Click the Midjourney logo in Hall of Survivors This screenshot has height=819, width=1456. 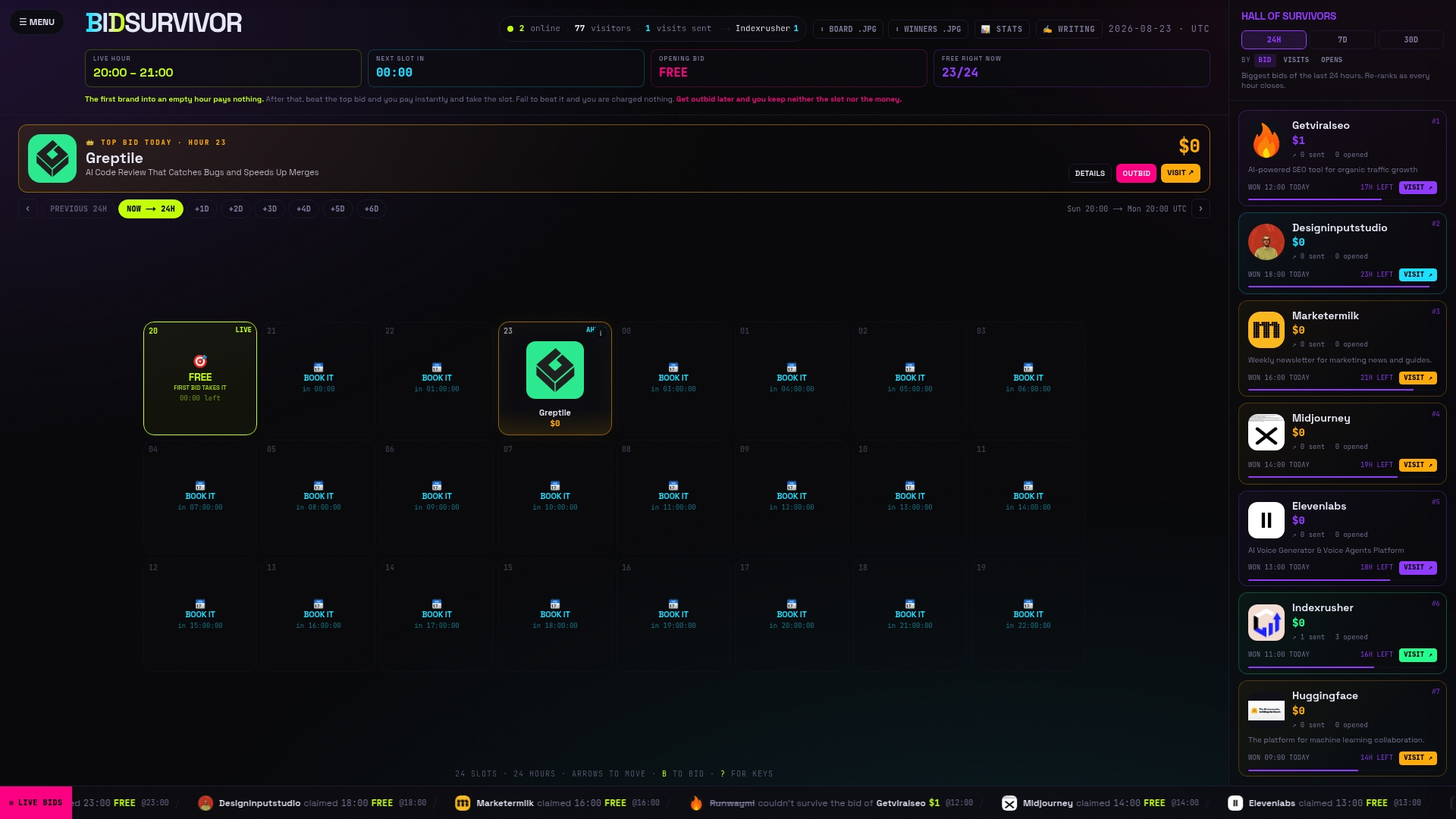(1266, 432)
